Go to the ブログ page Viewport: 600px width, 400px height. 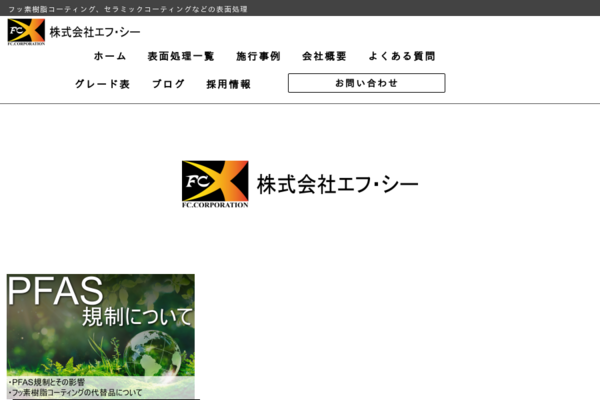(168, 84)
